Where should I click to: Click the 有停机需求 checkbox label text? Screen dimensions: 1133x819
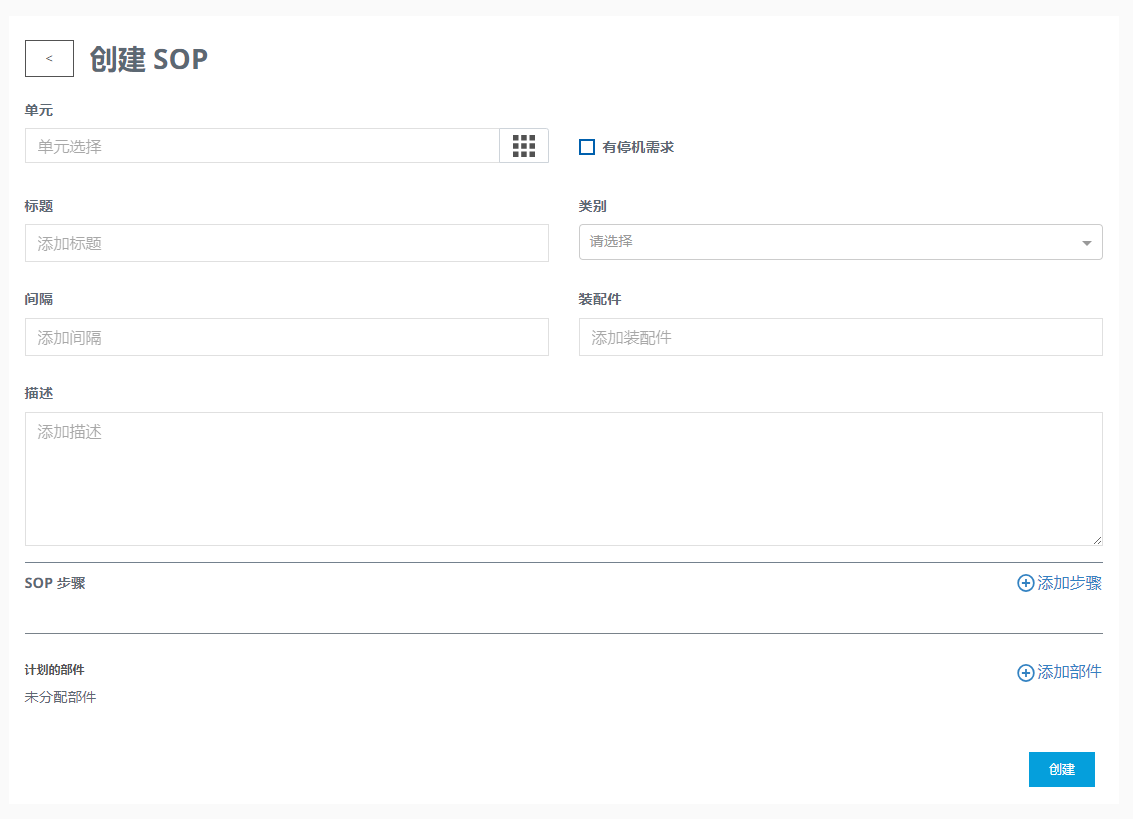pyautogui.click(x=638, y=147)
